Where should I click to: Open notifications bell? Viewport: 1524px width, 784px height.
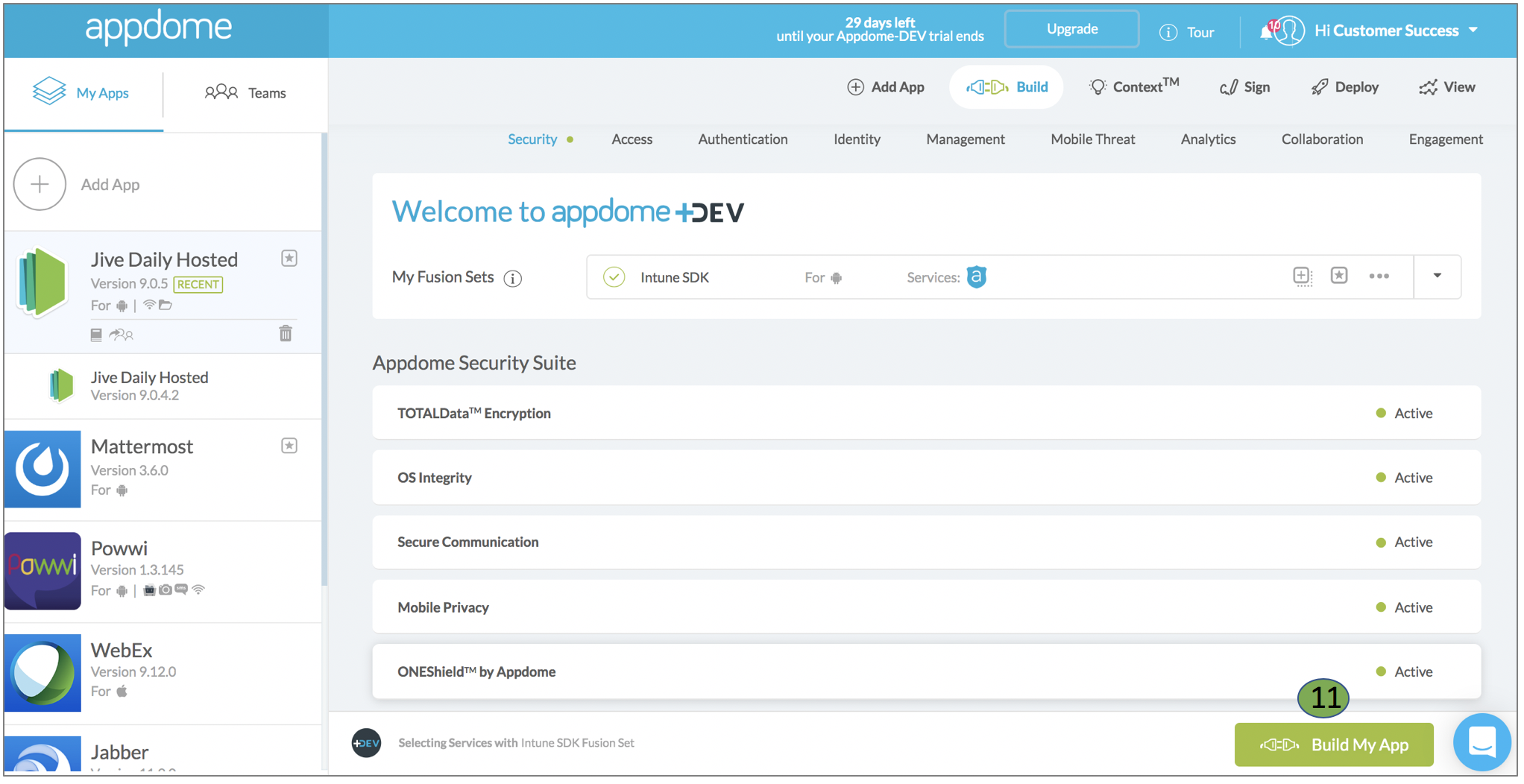(1266, 31)
